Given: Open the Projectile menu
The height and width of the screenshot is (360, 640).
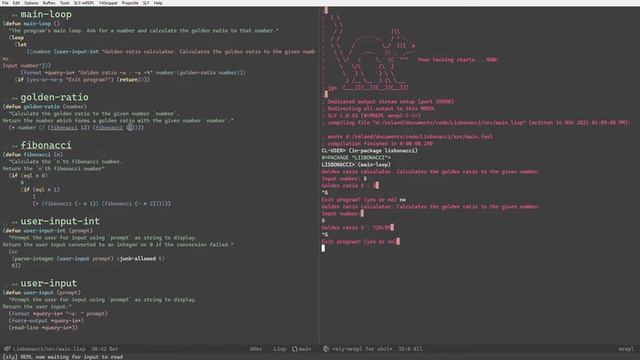Looking at the screenshot, I should (130, 3).
